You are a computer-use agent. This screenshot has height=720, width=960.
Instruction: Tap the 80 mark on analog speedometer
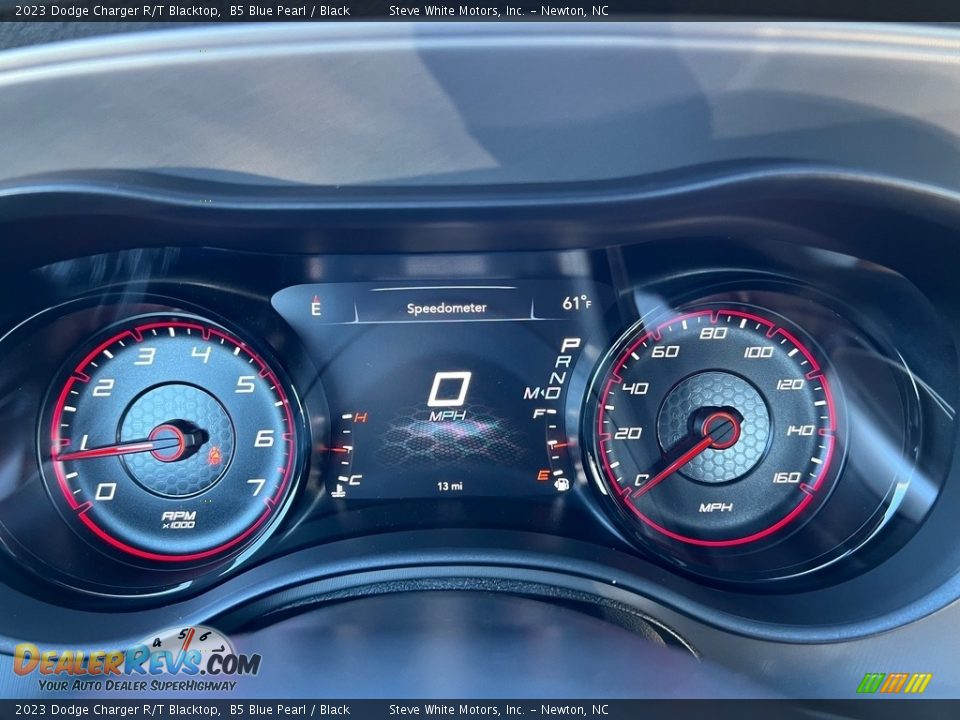coord(713,333)
